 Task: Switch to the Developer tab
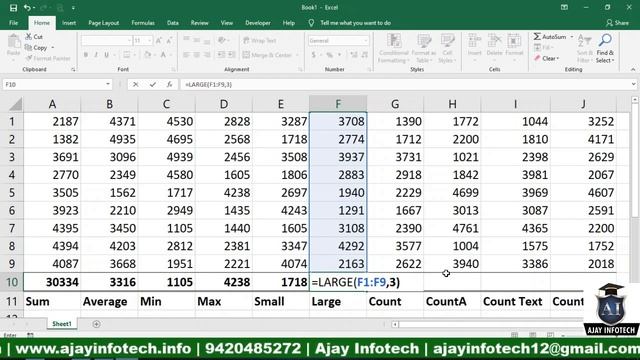[x=258, y=23]
